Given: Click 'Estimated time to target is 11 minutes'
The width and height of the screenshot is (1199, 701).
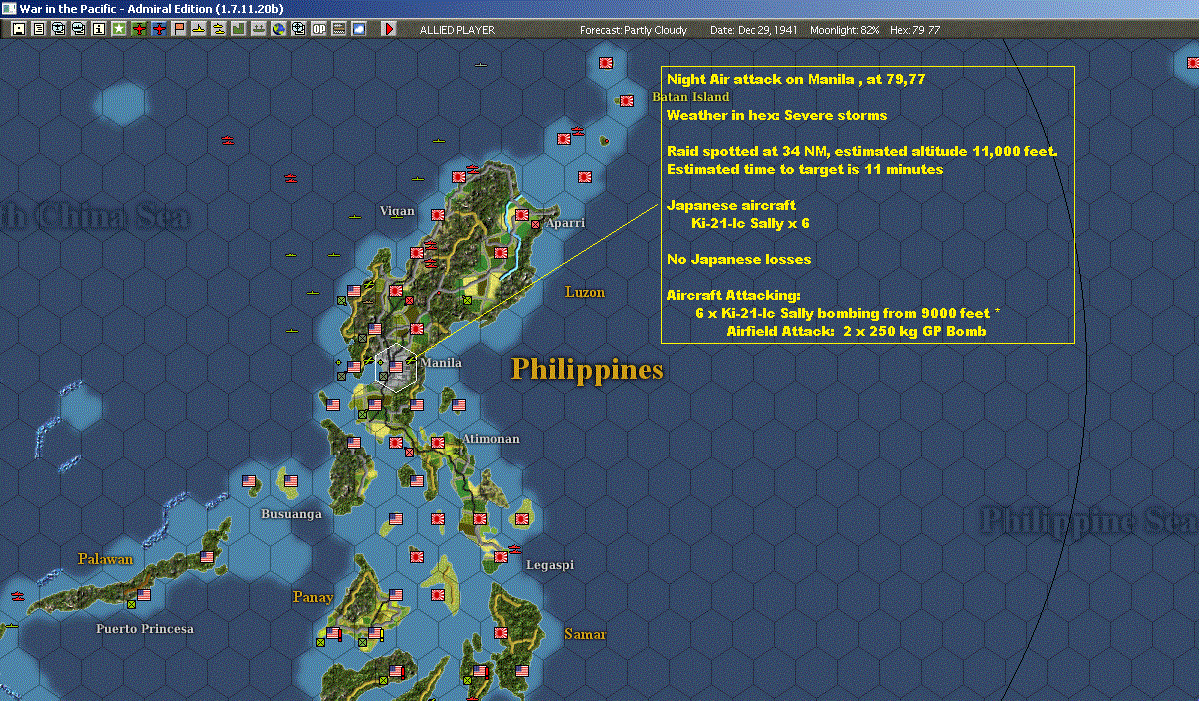Looking at the screenshot, I should tap(805, 170).
